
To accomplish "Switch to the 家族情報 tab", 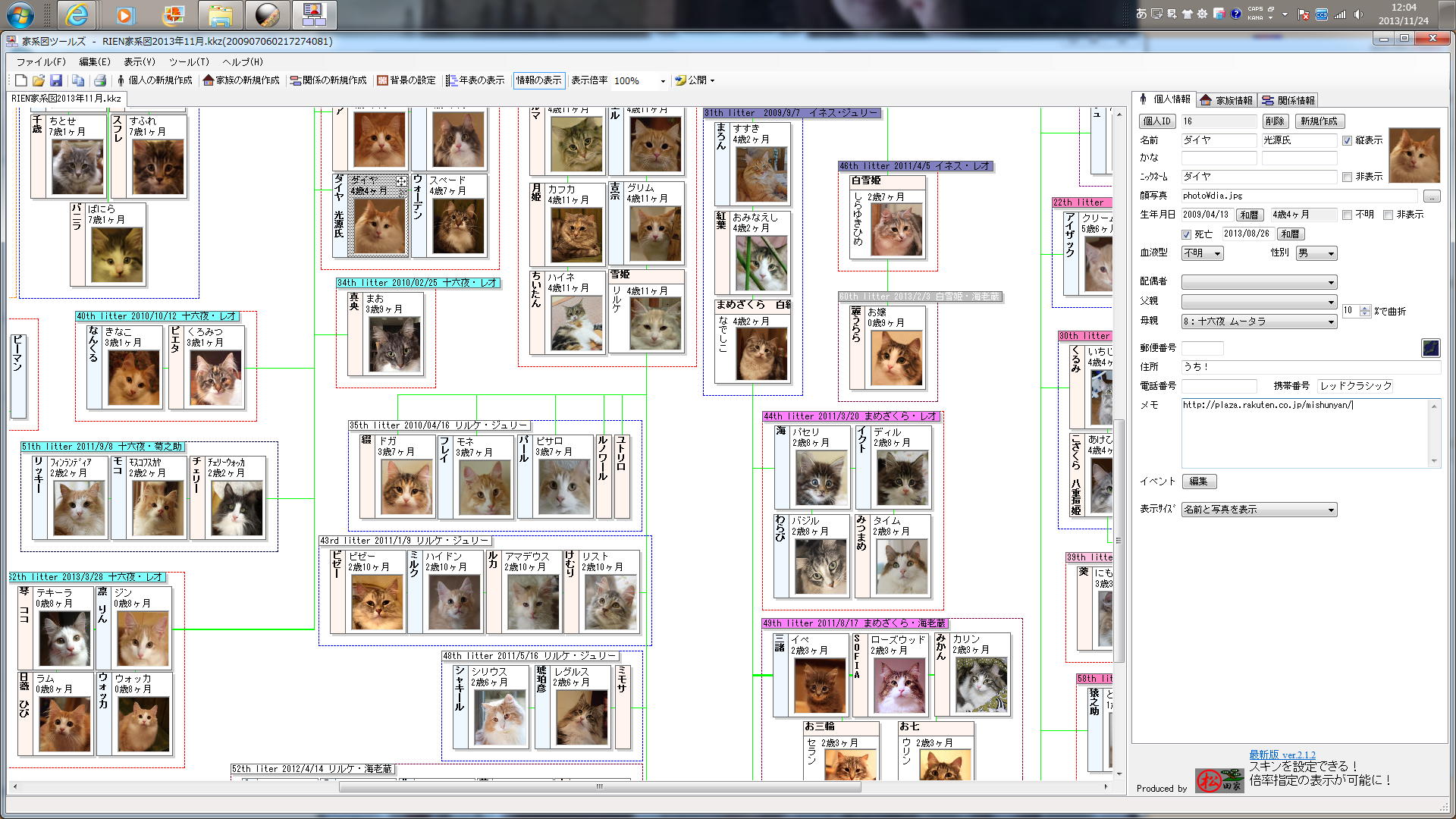I will (x=1226, y=100).
